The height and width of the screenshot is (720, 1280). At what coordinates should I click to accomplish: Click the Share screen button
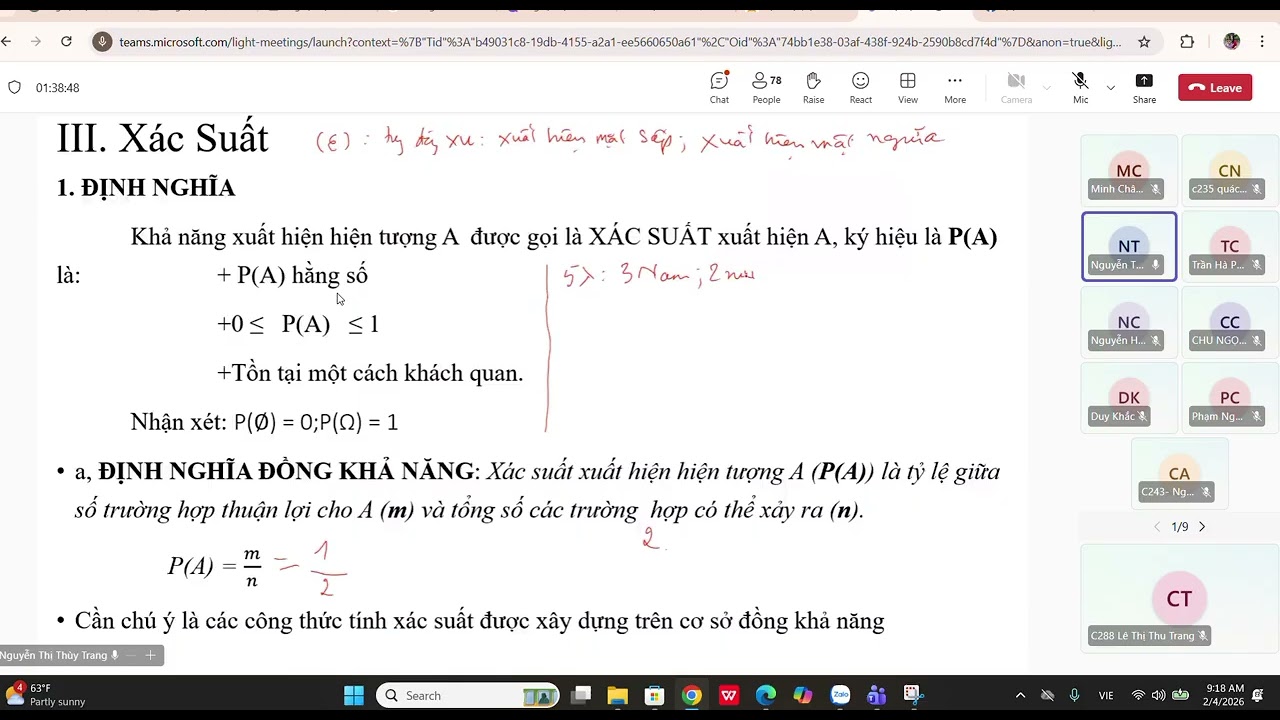(1144, 88)
